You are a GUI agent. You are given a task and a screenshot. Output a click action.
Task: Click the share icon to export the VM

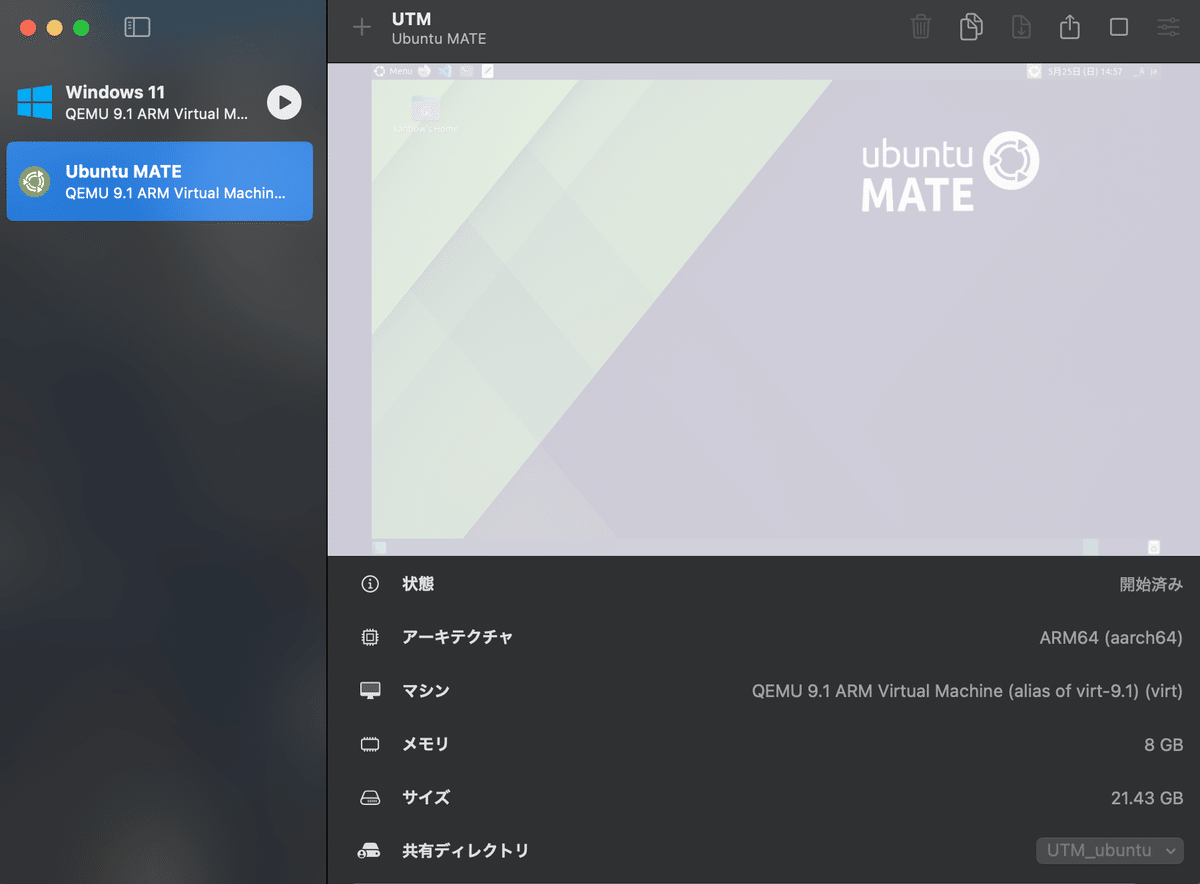click(x=1069, y=27)
